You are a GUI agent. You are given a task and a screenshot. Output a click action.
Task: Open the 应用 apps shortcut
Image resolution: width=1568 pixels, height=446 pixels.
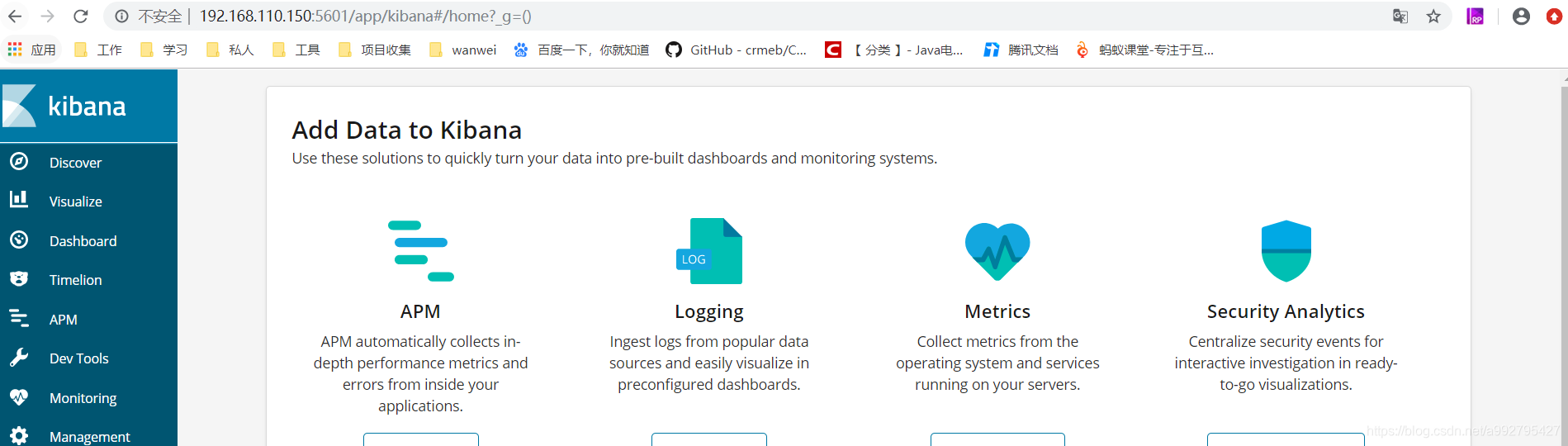pos(32,50)
